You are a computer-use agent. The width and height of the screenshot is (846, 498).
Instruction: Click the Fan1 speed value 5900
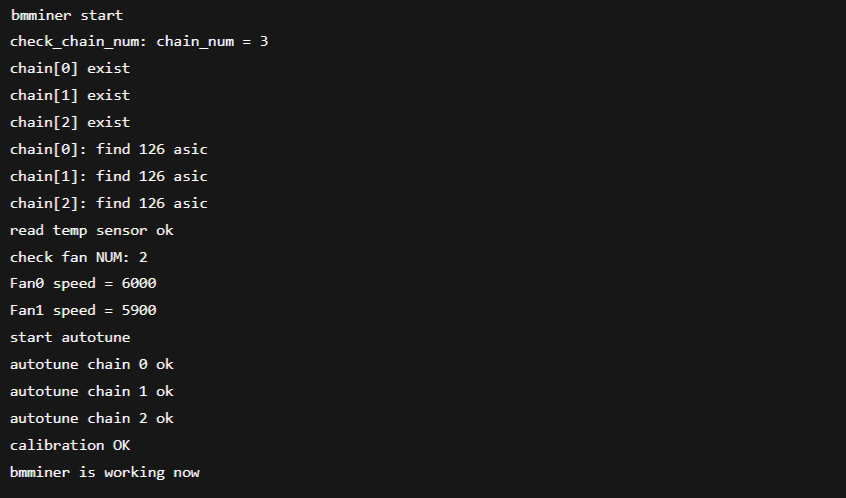tap(139, 310)
